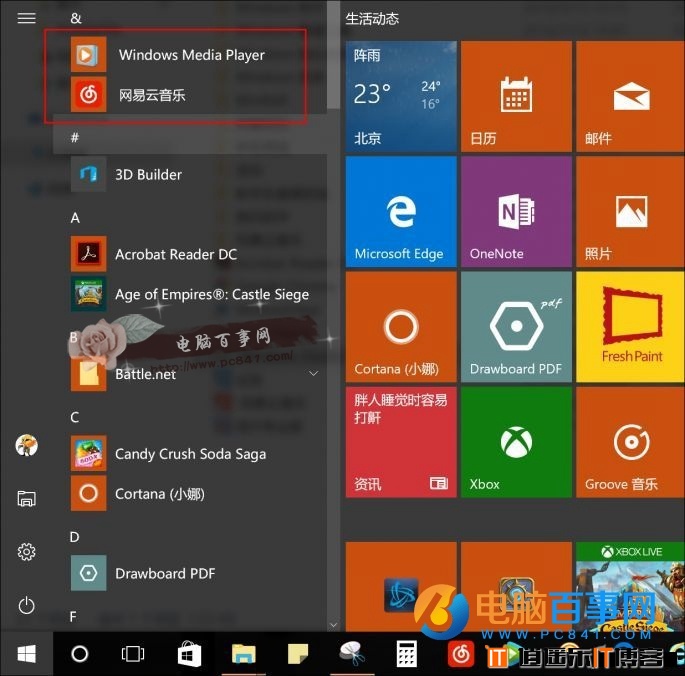Launch the Fresh Paint tile
685x676 pixels.
(x=630, y=327)
